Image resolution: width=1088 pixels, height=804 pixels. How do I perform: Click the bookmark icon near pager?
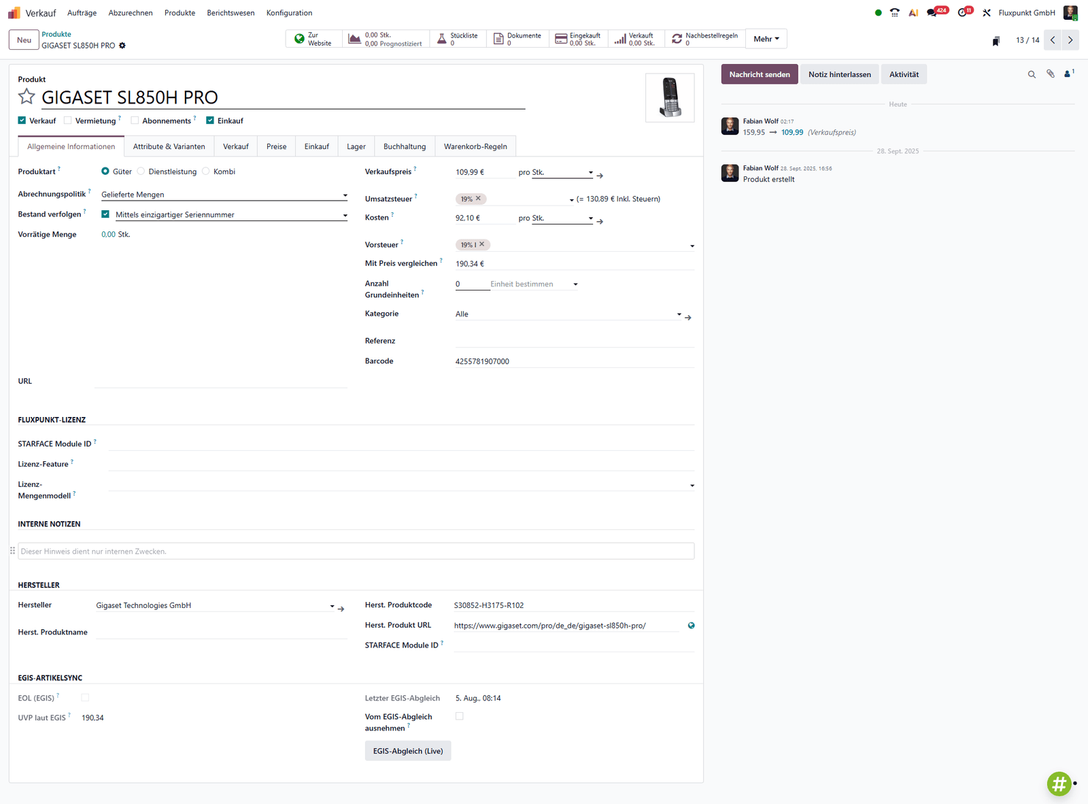[996, 41]
